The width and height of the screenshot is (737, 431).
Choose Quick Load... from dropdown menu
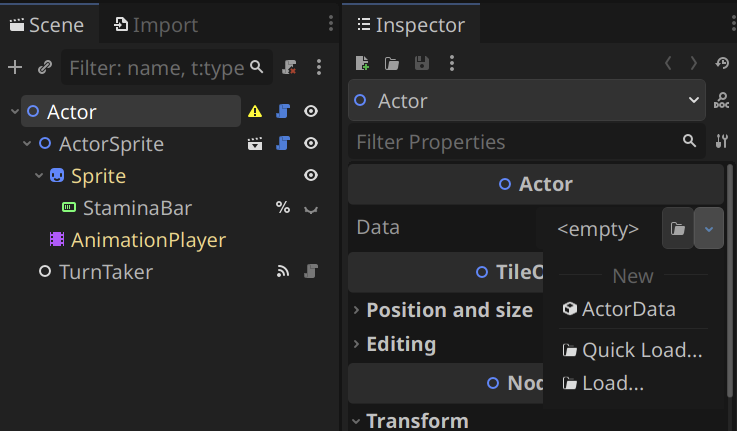pyautogui.click(x=641, y=351)
